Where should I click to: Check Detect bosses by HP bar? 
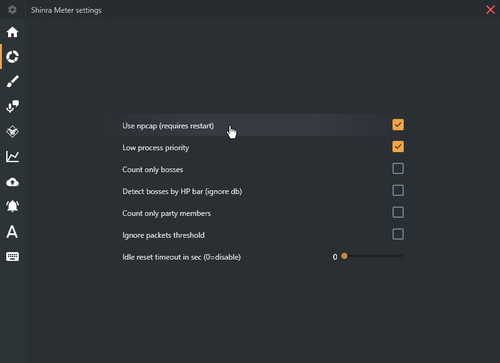(398, 191)
